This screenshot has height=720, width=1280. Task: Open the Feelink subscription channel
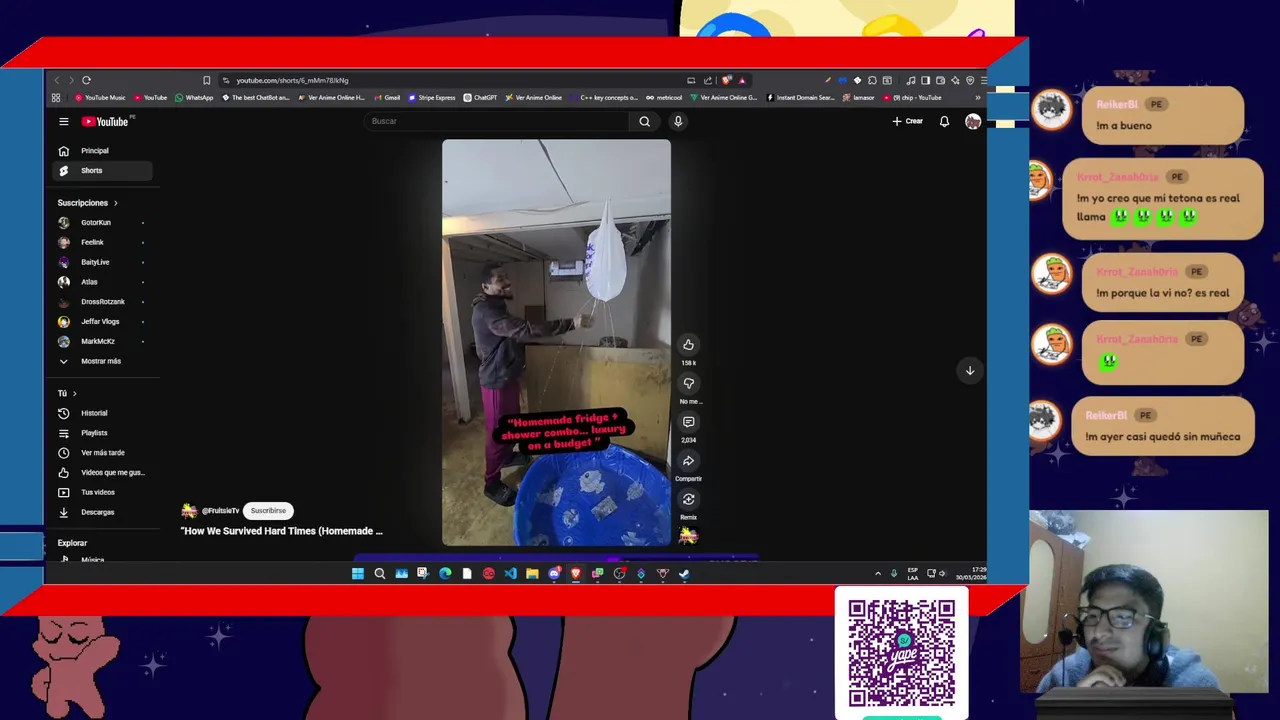point(102,242)
